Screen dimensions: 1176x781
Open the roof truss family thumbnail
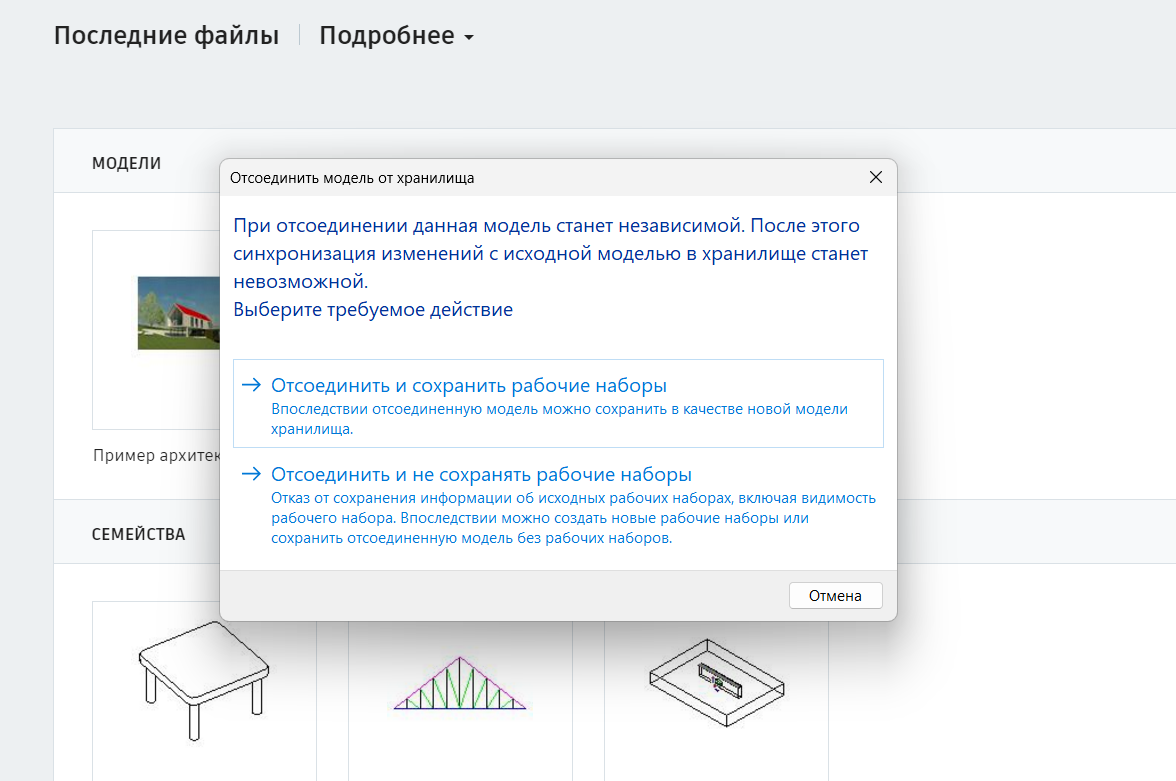click(460, 683)
